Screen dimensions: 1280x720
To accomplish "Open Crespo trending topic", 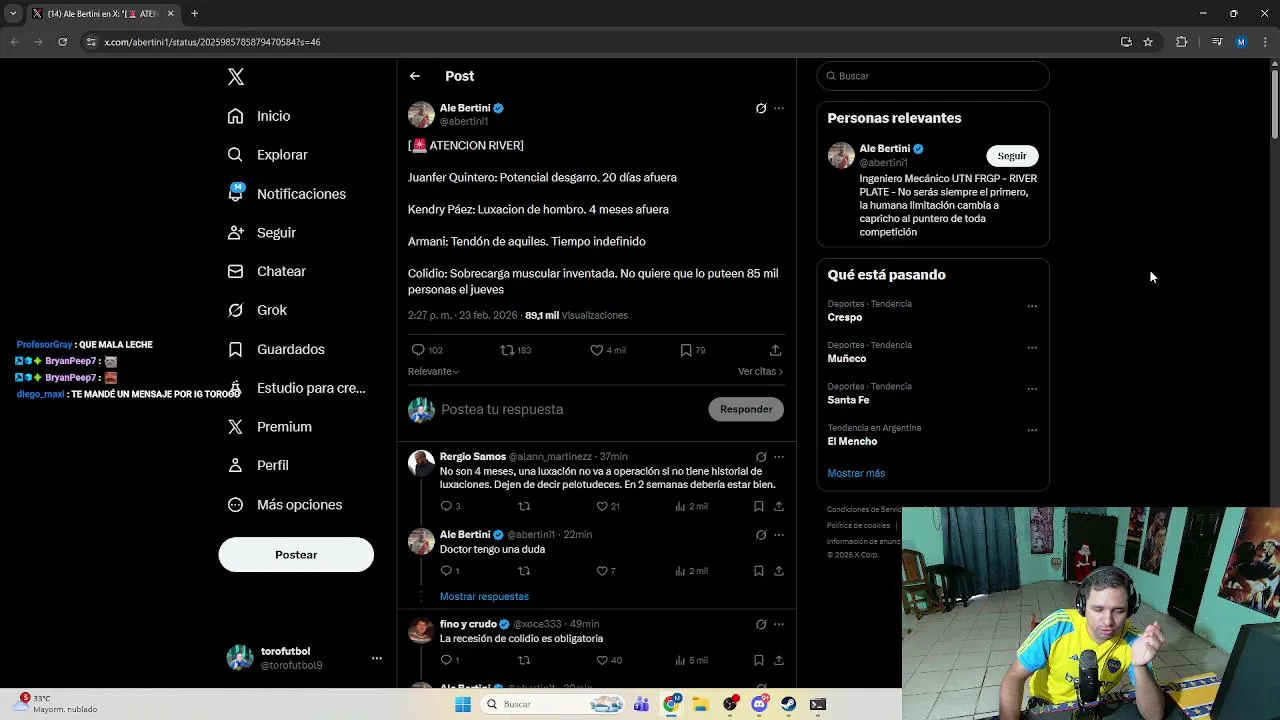I will pos(845,317).
